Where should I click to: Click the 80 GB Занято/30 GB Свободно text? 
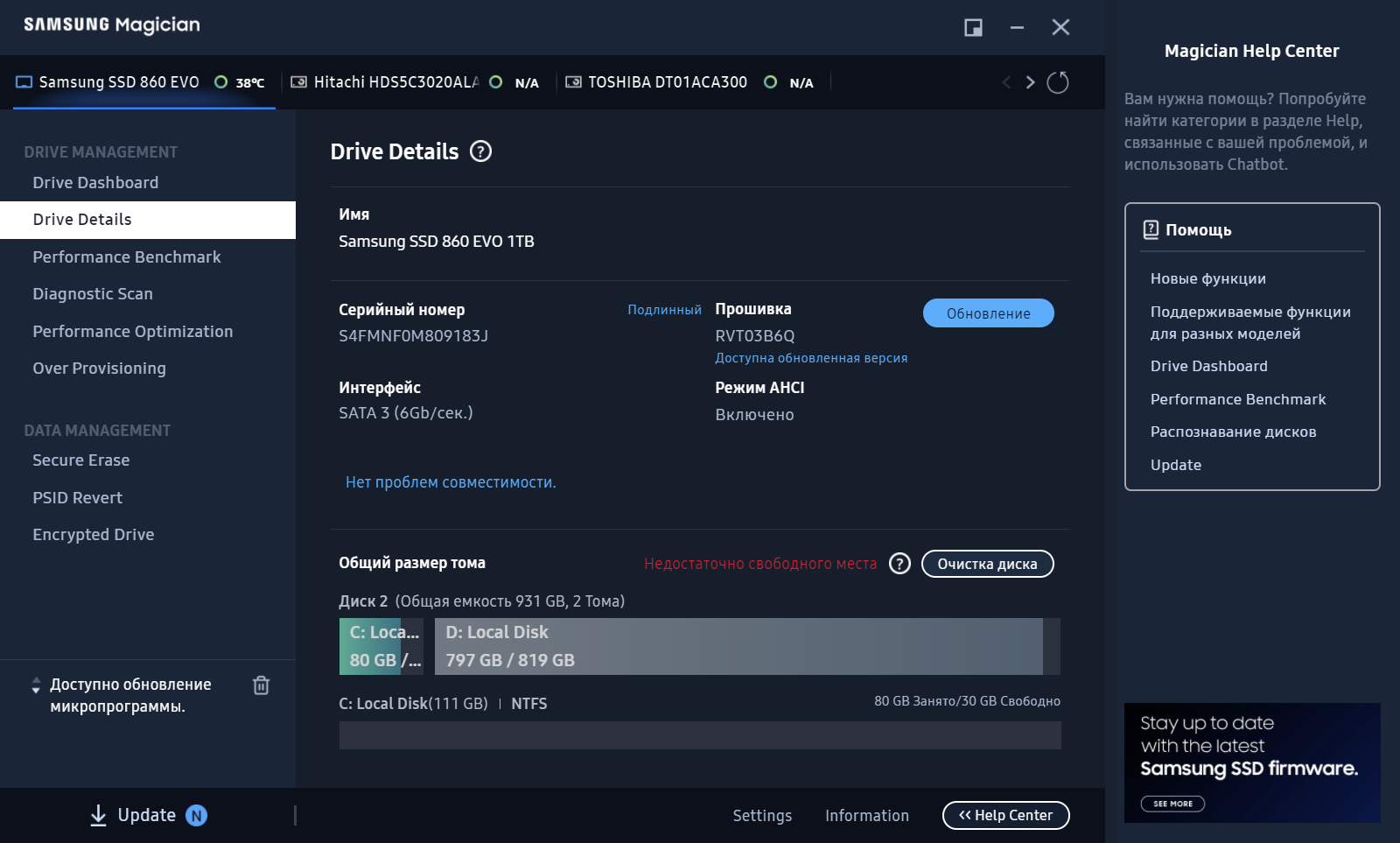(x=967, y=701)
